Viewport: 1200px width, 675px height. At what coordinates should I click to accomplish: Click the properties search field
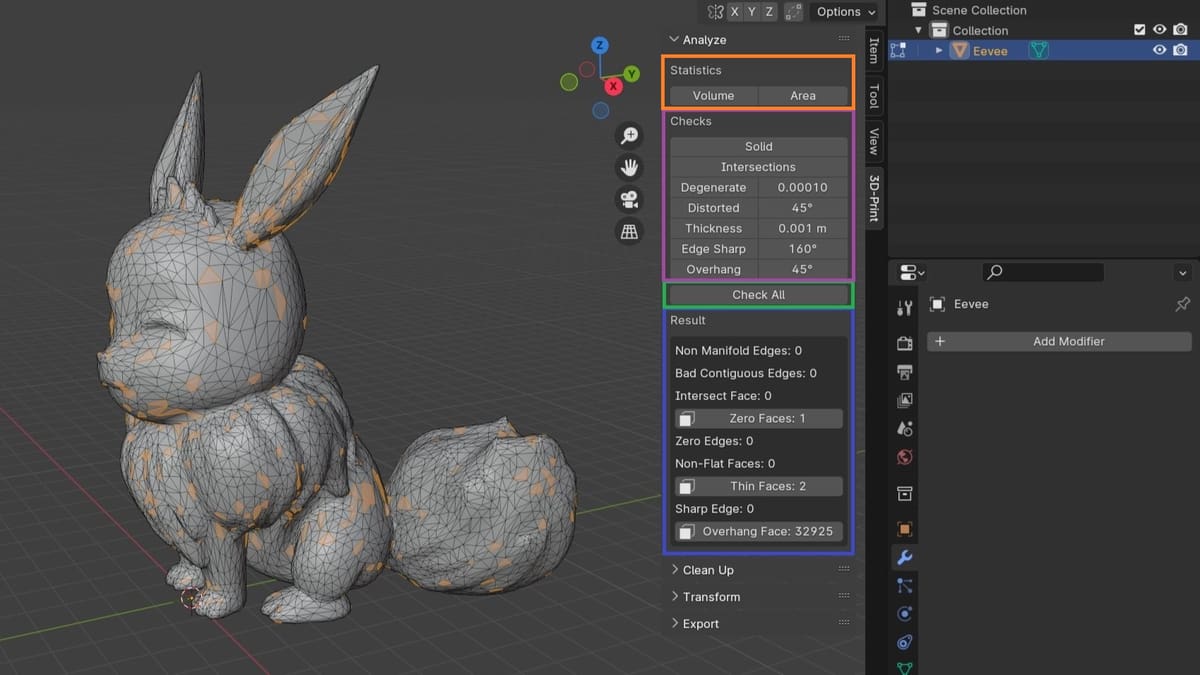(1043, 272)
